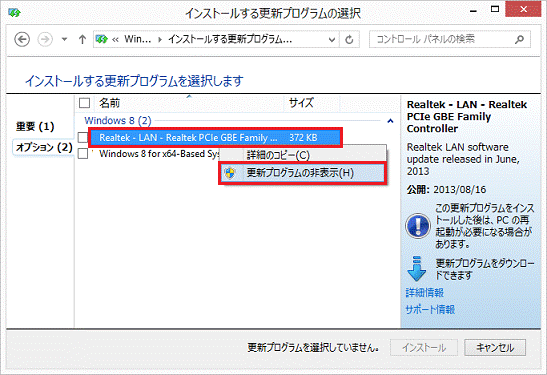Switch to the 重要 (1) tab
Viewport: 547px width, 375px height.
coord(35,127)
